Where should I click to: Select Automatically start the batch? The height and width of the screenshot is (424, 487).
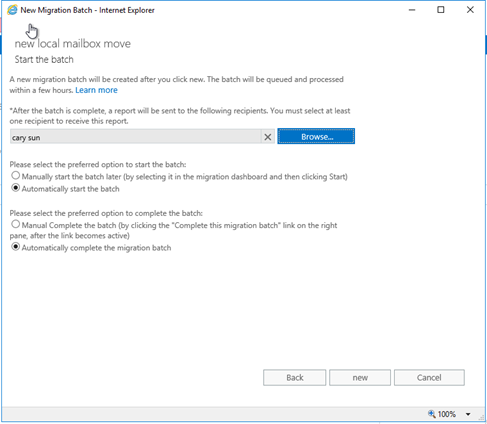(x=15, y=188)
